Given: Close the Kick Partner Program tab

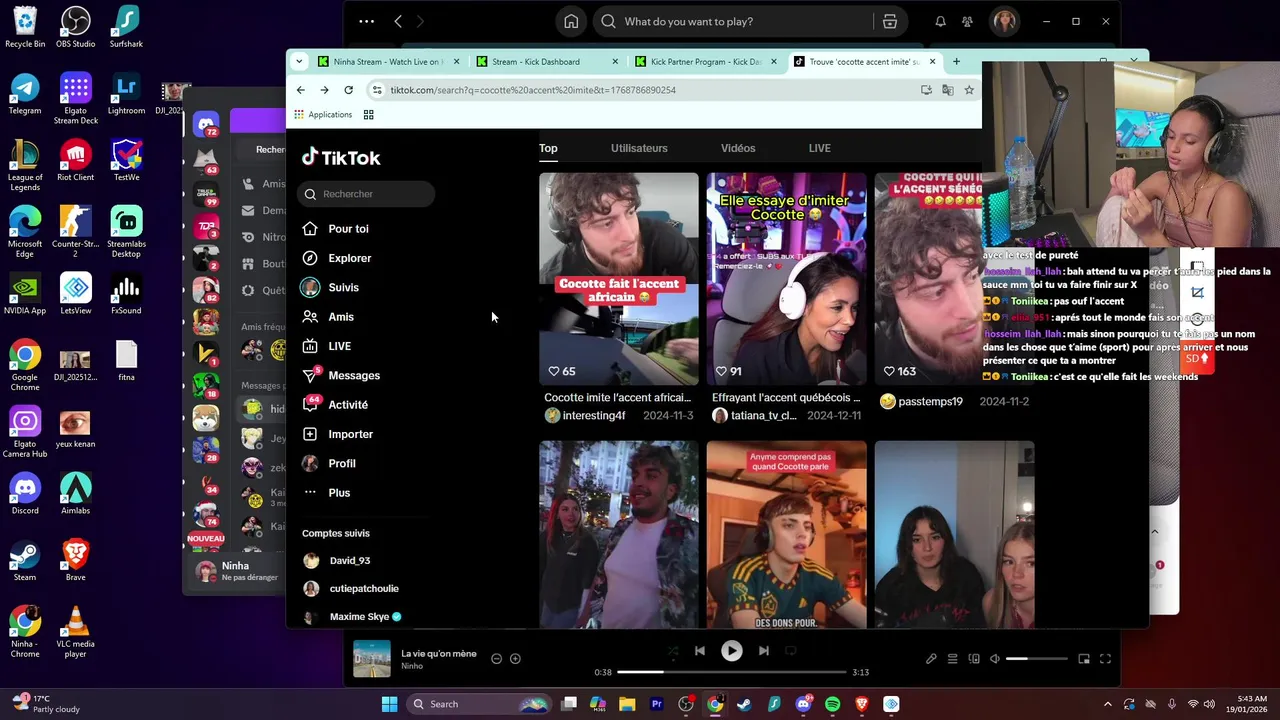Looking at the screenshot, I should coord(774,62).
